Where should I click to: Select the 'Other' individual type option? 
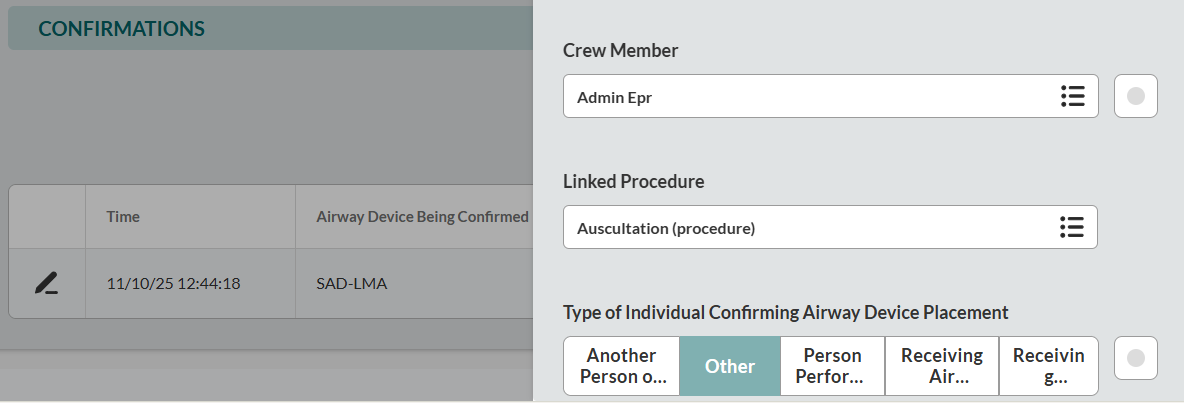730,366
